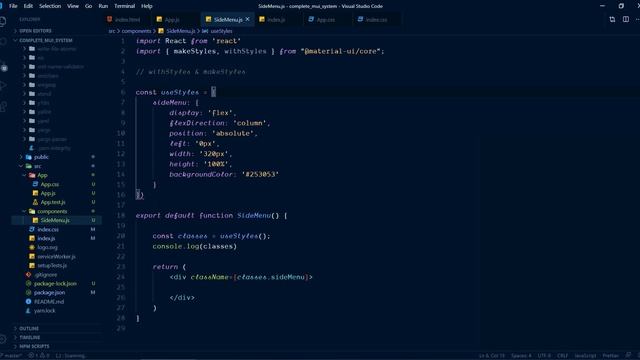Open the View menu
Screen dimensions: 640x360
pos(73,6)
